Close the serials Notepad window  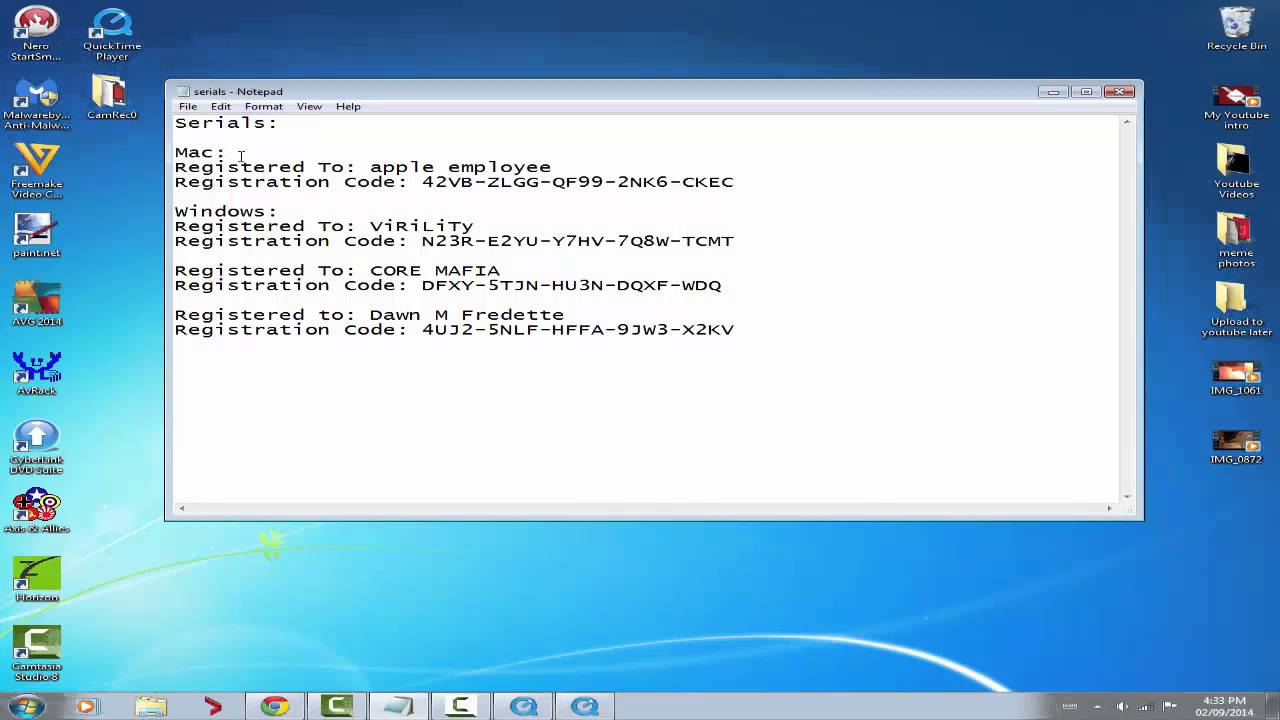point(1119,91)
